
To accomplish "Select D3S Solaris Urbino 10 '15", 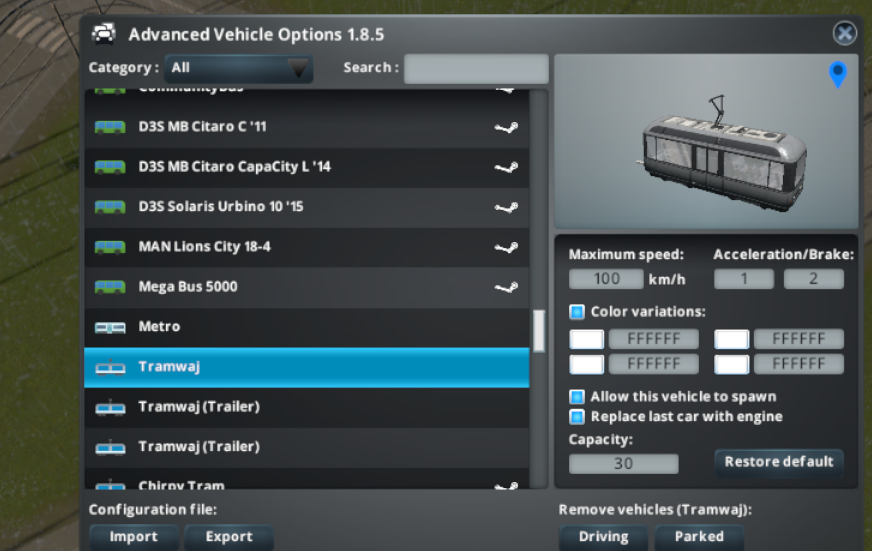I will [x=306, y=207].
